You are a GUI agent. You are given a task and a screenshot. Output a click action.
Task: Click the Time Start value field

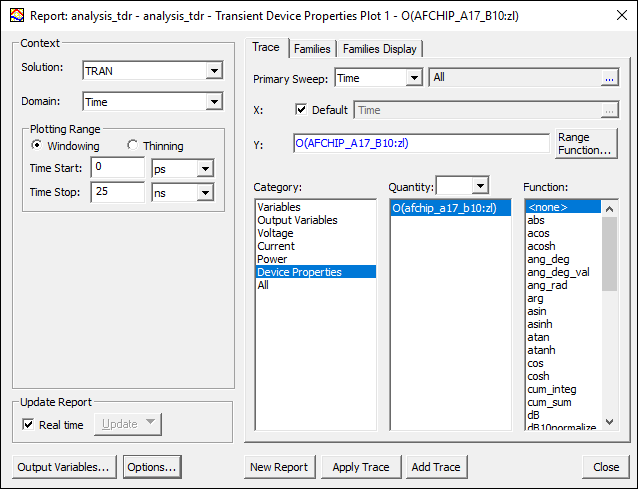[x=118, y=167]
